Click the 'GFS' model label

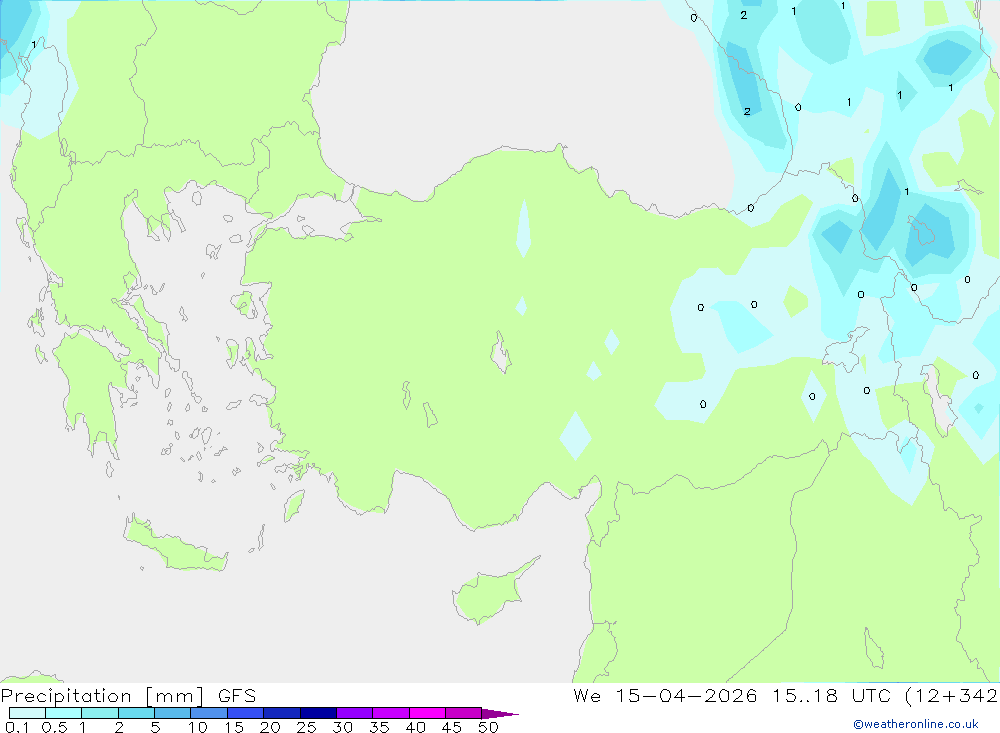click(237, 695)
